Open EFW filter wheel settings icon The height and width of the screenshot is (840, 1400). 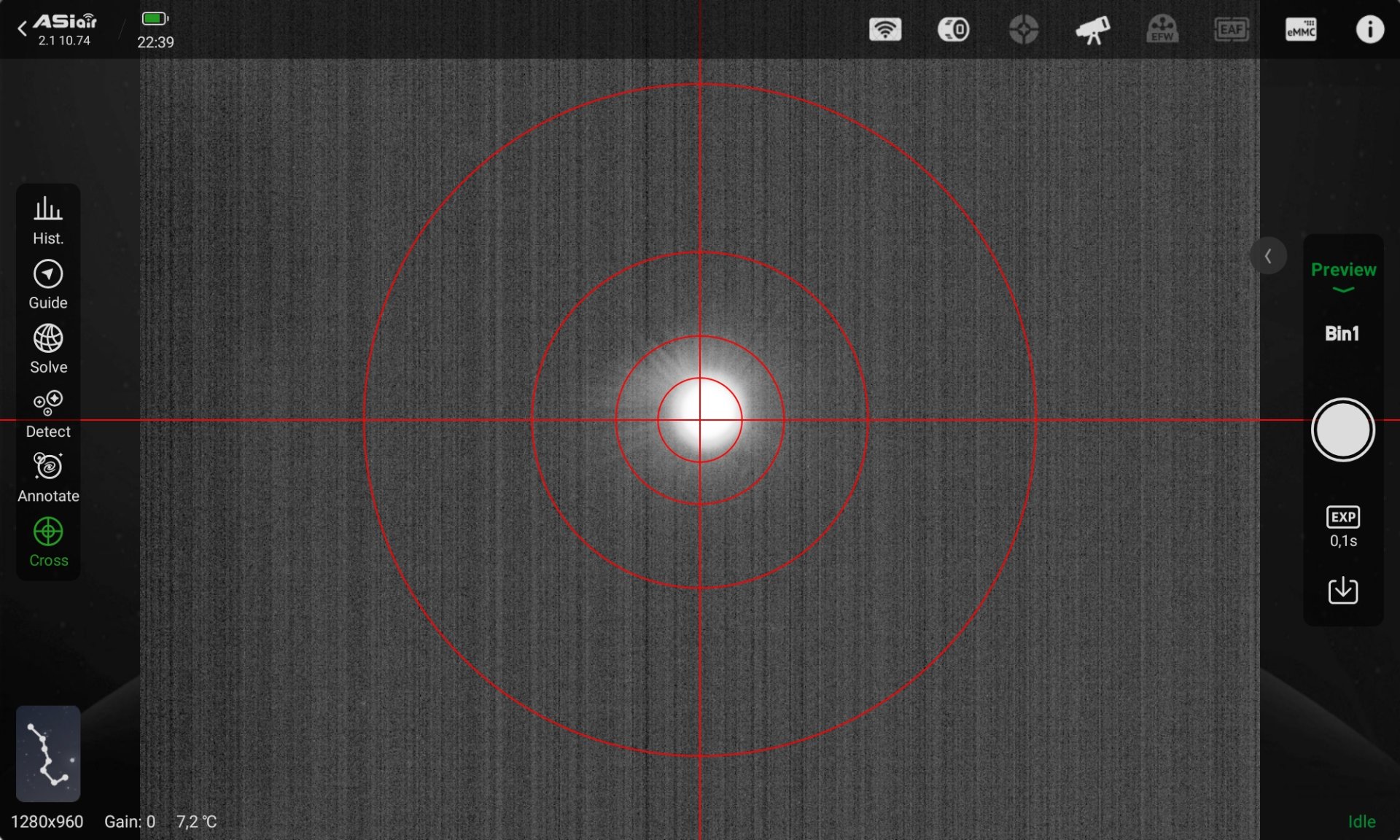[1162, 30]
